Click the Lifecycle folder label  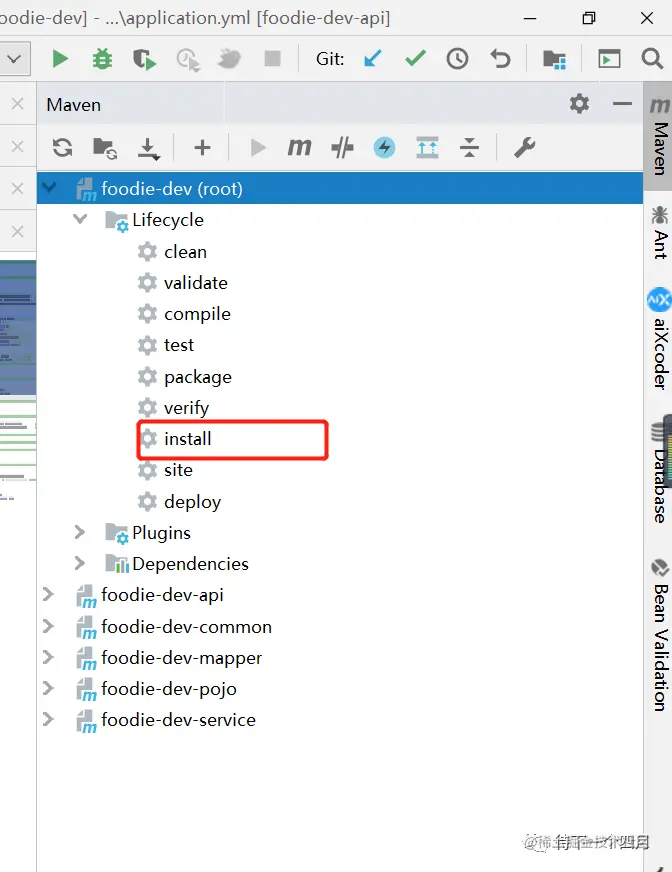click(x=168, y=220)
